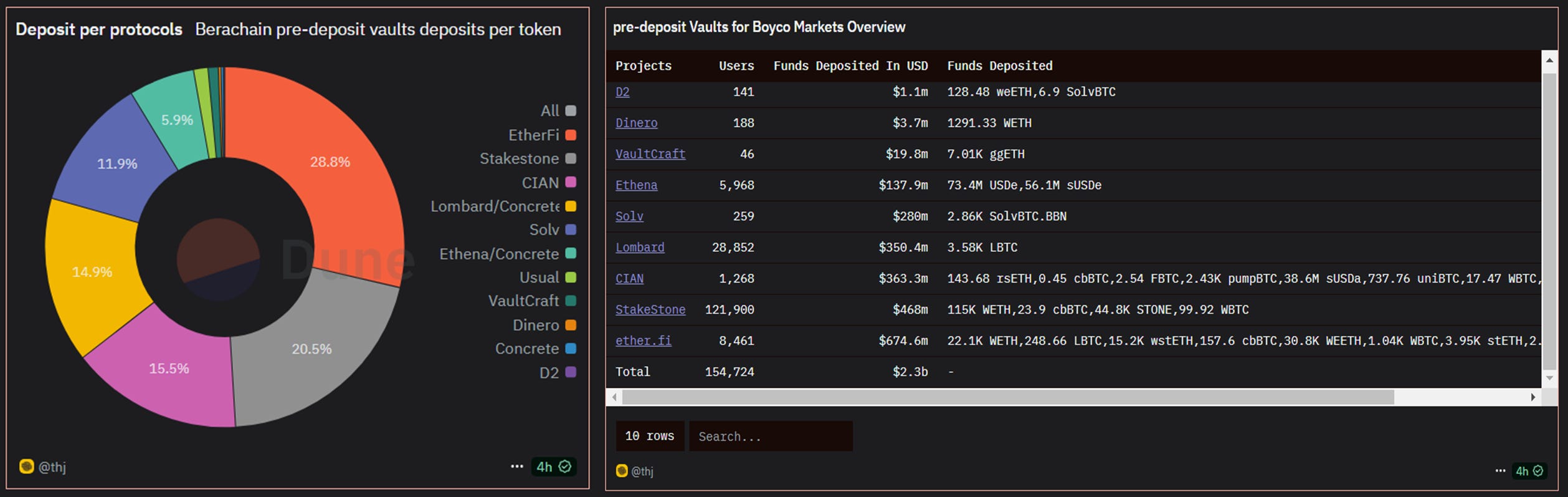Click the table Search input field
Viewport: 1568px width, 497px height.
tap(771, 436)
